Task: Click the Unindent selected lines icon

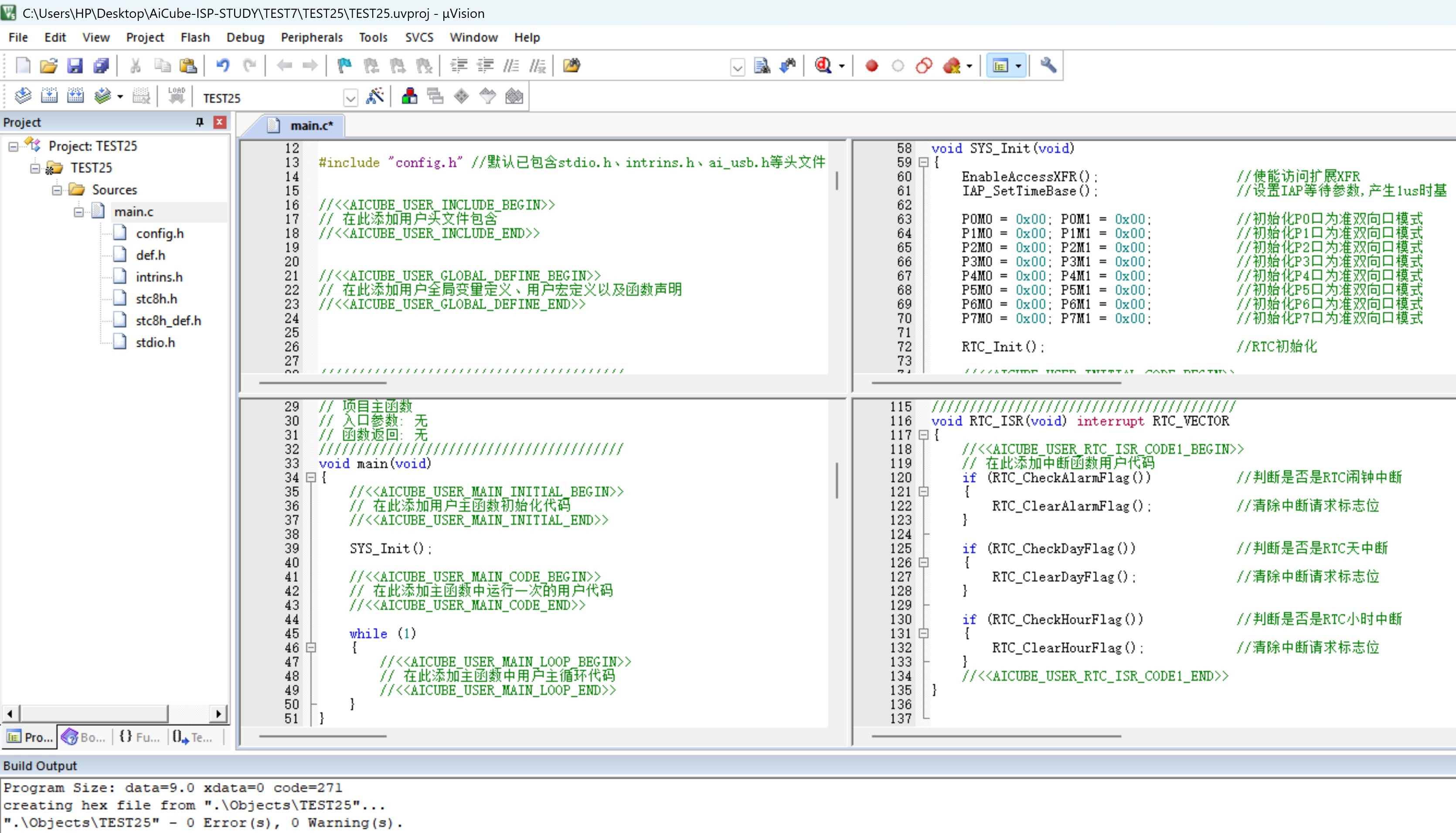Action: [485, 66]
